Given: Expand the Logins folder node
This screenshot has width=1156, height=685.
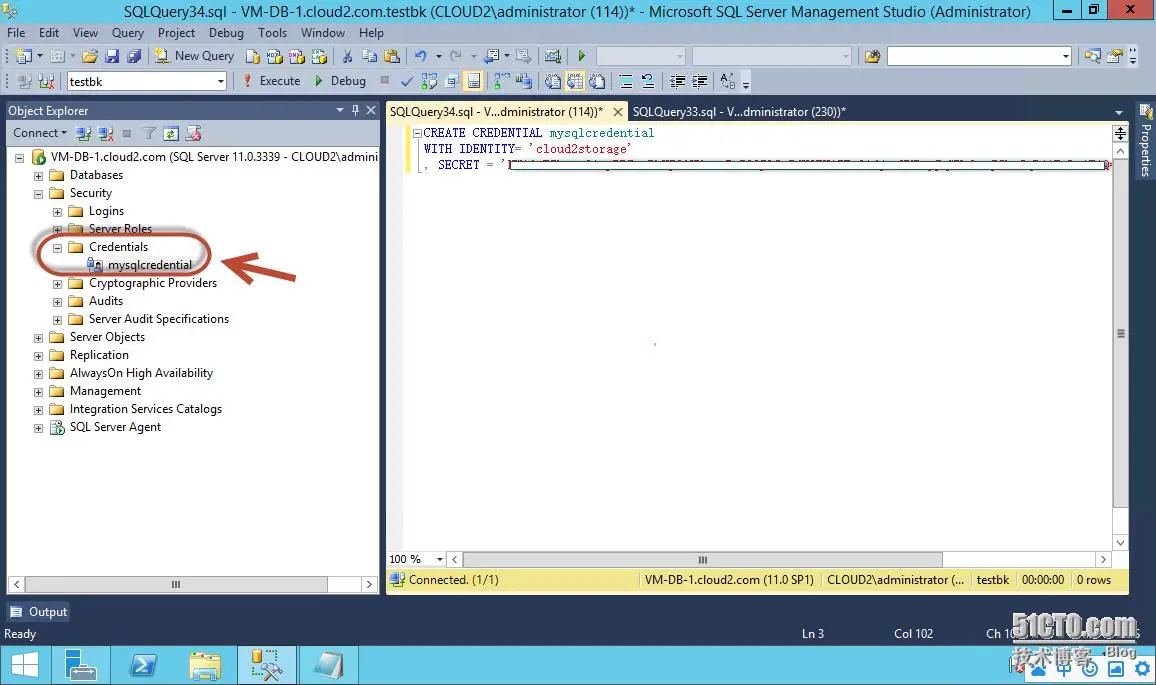Looking at the screenshot, I should point(58,212).
